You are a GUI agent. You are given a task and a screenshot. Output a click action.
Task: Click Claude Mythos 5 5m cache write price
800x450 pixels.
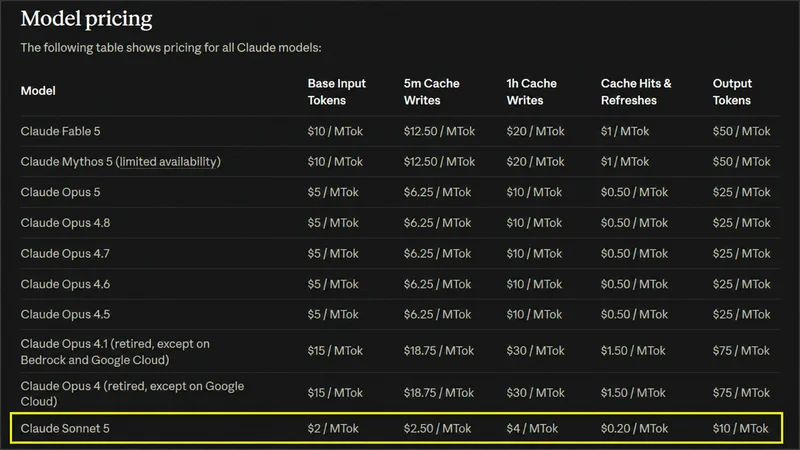(439, 162)
